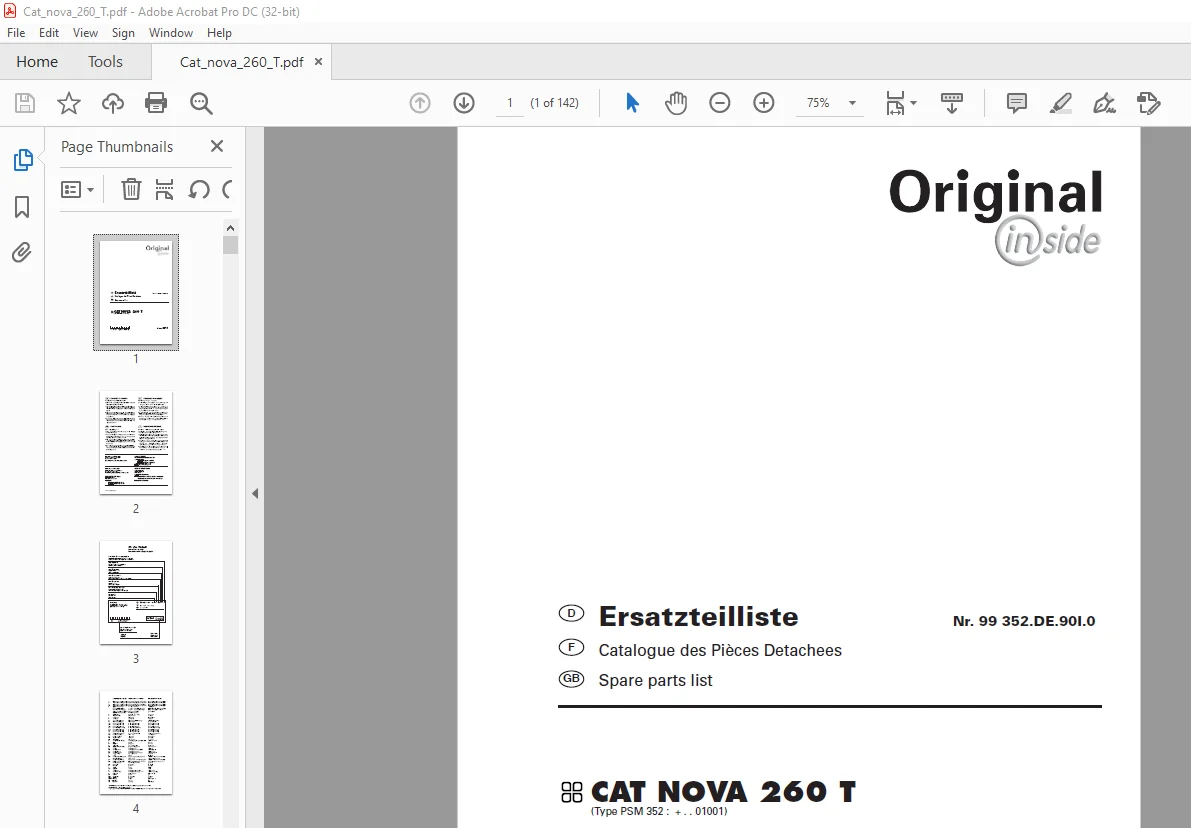
Task: Select the Highlight text tool
Action: pos(1060,103)
